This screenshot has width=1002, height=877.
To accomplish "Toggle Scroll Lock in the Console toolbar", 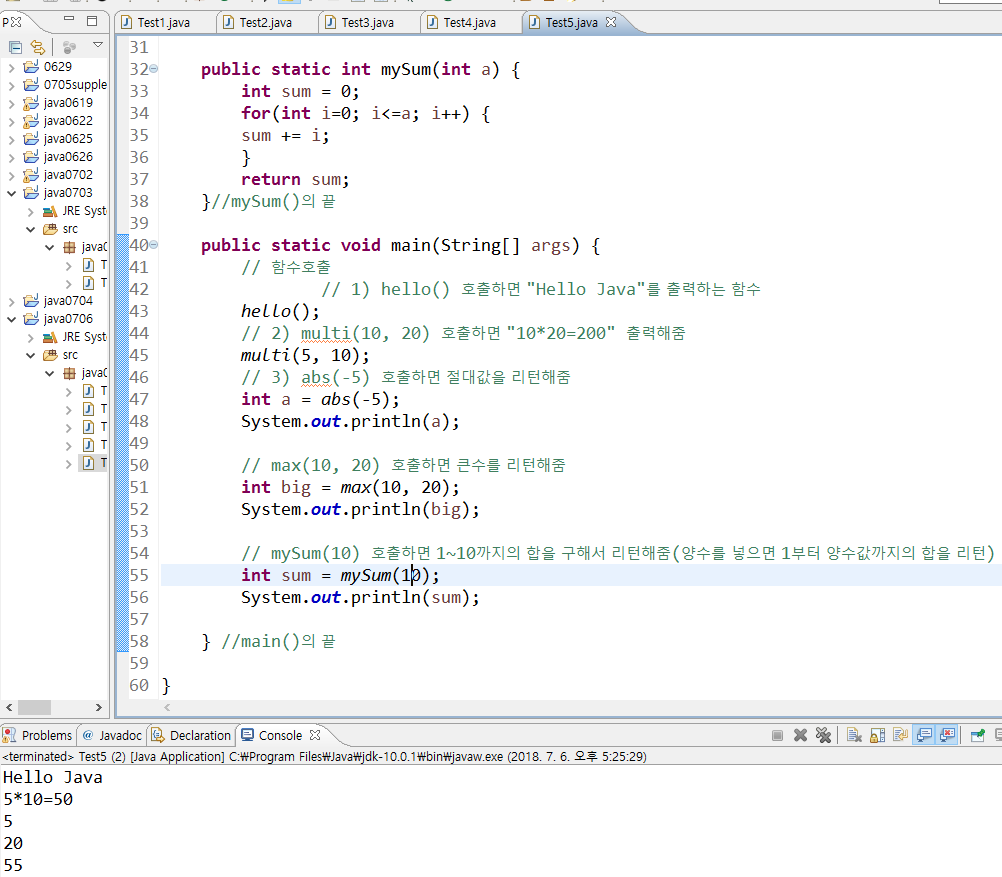I will [x=877, y=736].
